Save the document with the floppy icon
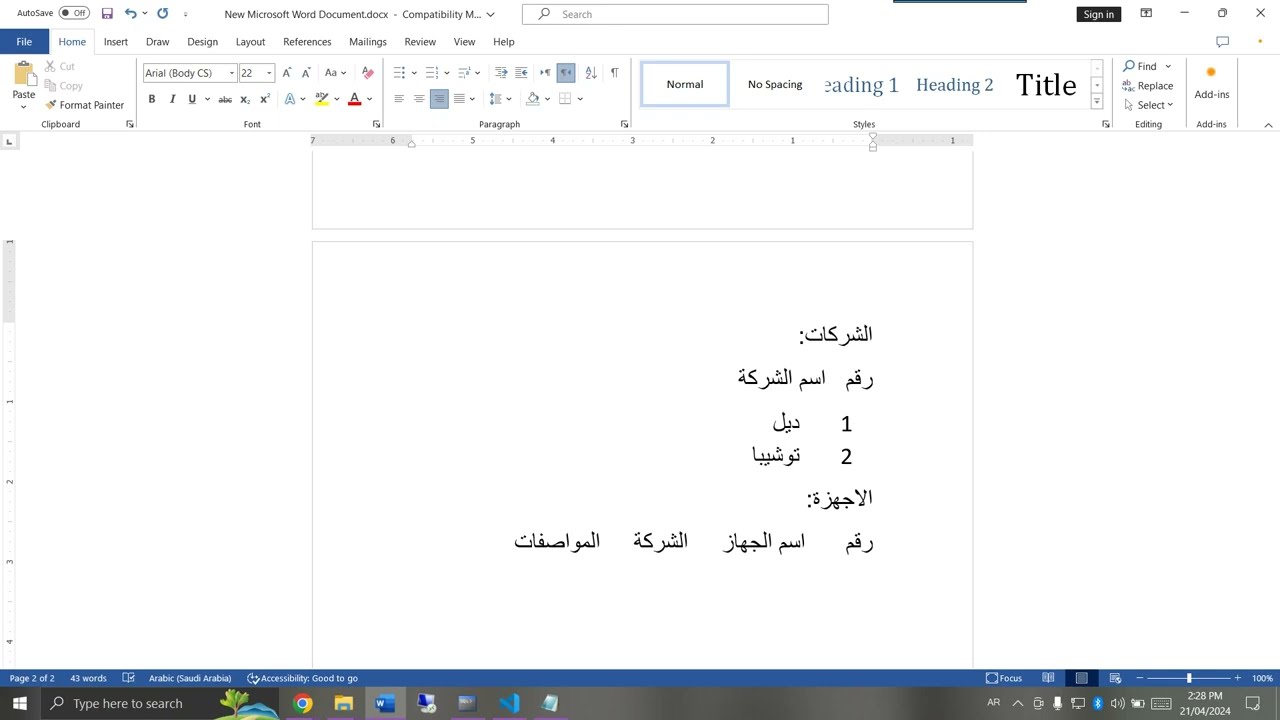The image size is (1280, 720). [107, 14]
